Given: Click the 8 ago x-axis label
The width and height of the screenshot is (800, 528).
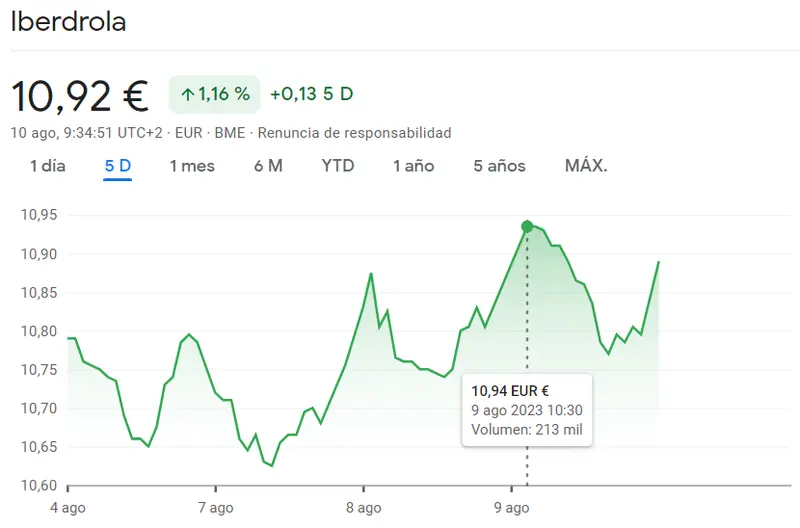Looking at the screenshot, I should pyautogui.click(x=364, y=508).
